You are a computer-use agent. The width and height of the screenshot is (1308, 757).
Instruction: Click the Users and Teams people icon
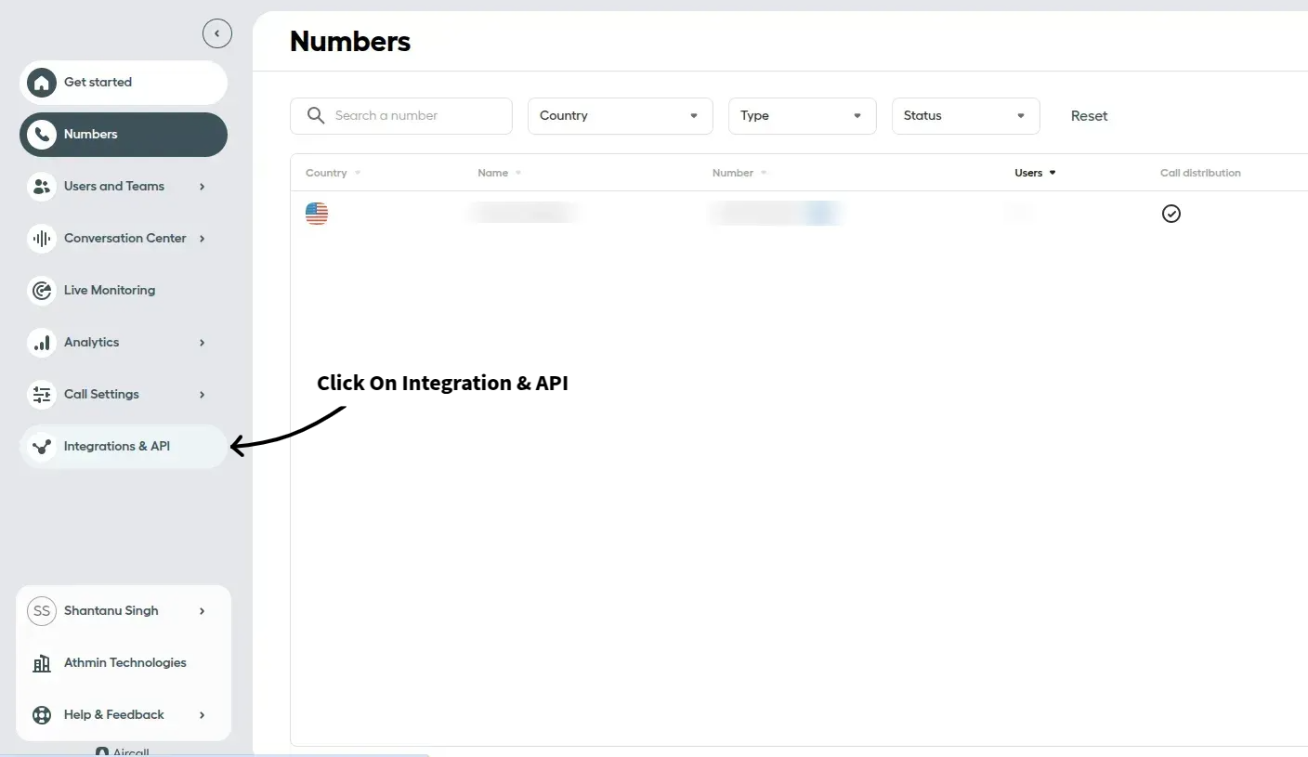(41, 186)
